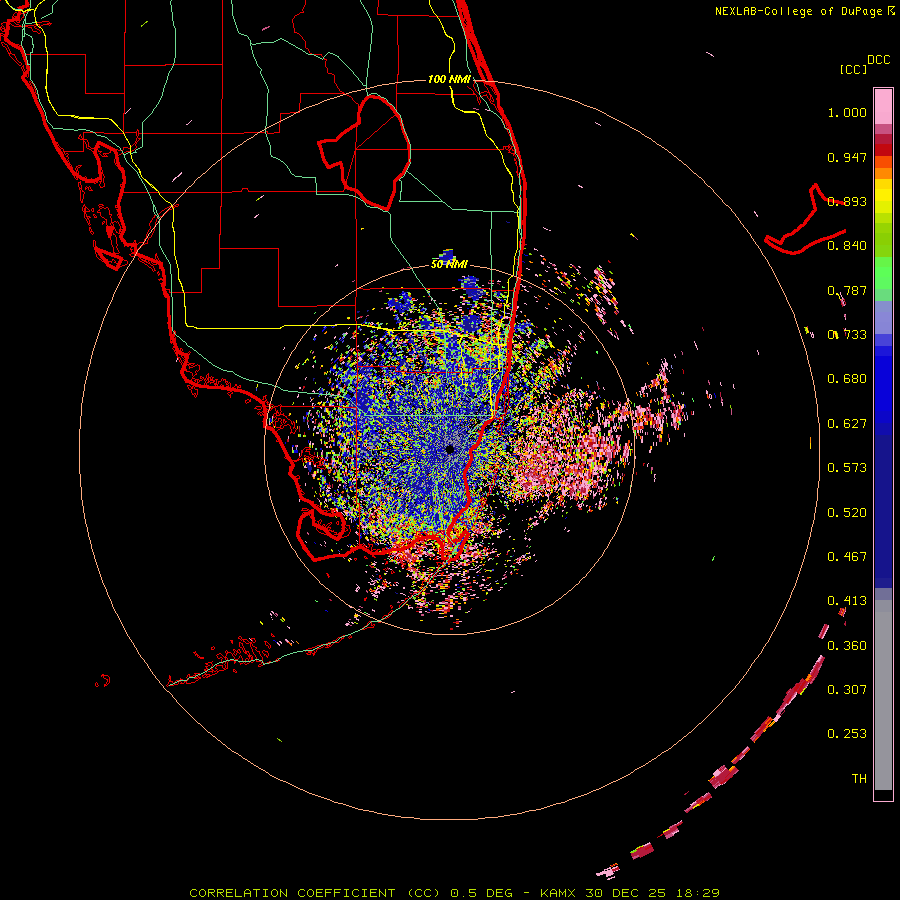The height and width of the screenshot is (900, 900).
Task: Click the DCC product label
Action: pos(879,60)
